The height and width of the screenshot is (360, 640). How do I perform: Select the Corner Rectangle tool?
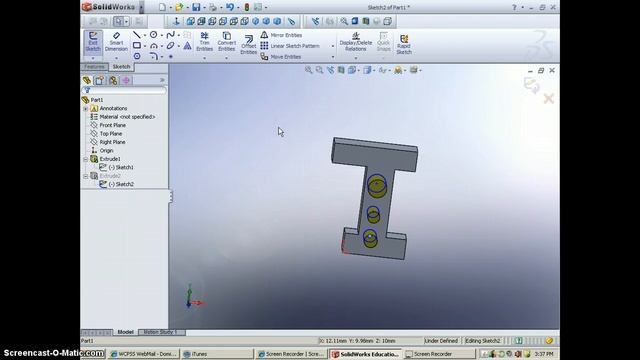[137, 46]
